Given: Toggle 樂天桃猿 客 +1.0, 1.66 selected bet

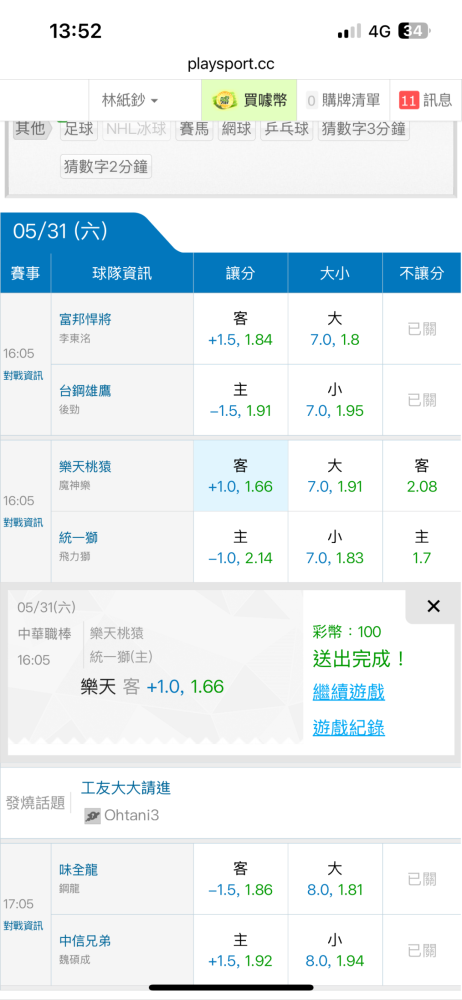Looking at the screenshot, I should [x=241, y=476].
